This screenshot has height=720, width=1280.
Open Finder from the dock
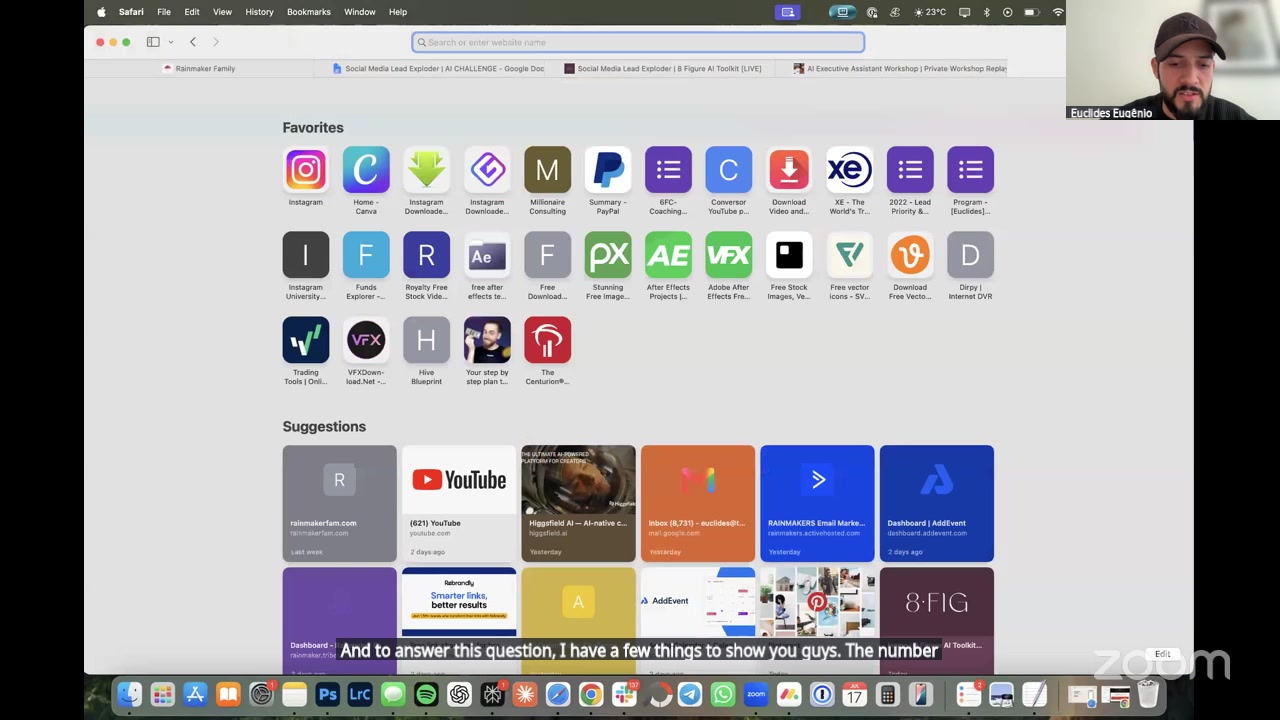pos(129,694)
